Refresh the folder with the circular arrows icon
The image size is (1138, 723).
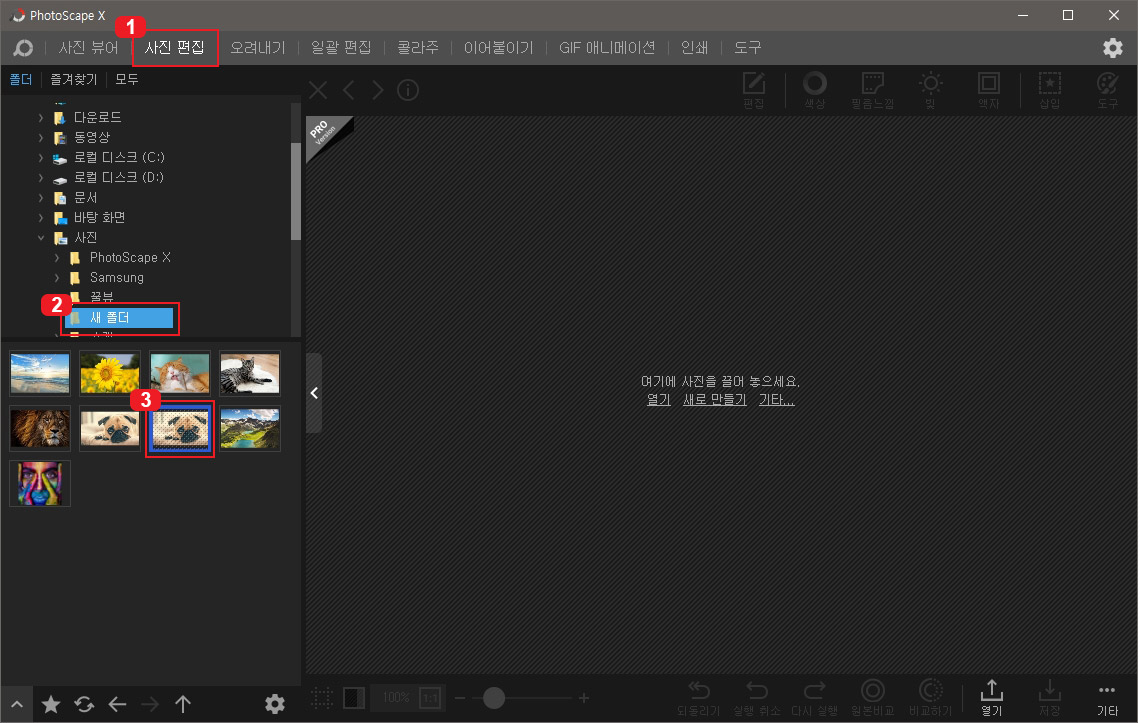click(84, 704)
